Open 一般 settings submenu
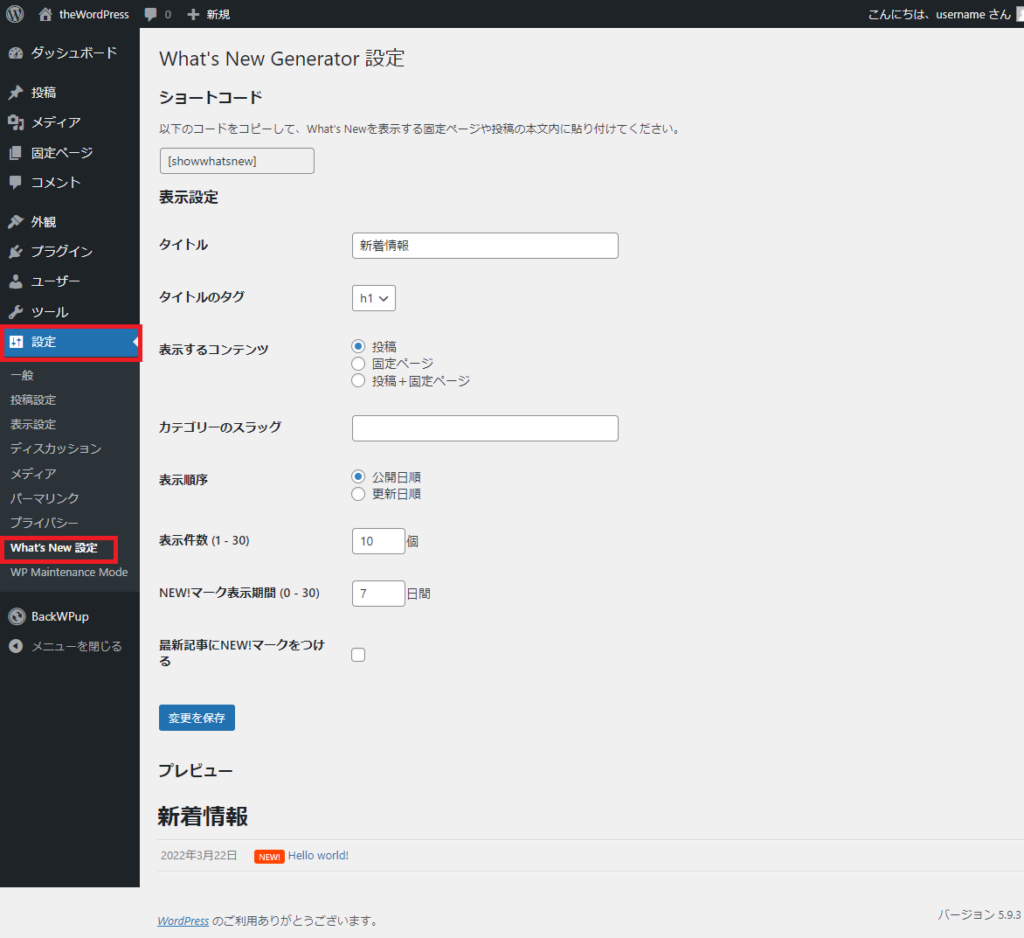The height and width of the screenshot is (938, 1024). point(22,375)
